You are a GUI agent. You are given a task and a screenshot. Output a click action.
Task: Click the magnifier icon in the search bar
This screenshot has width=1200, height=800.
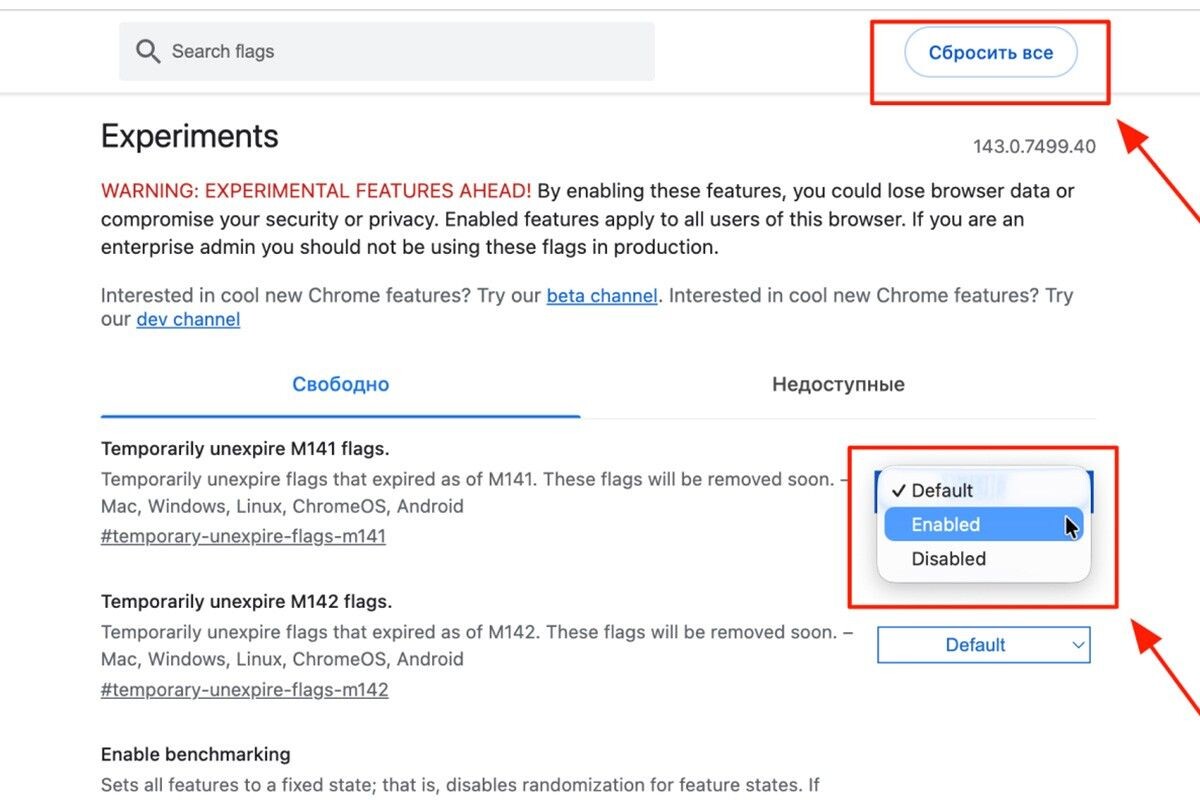pos(148,52)
